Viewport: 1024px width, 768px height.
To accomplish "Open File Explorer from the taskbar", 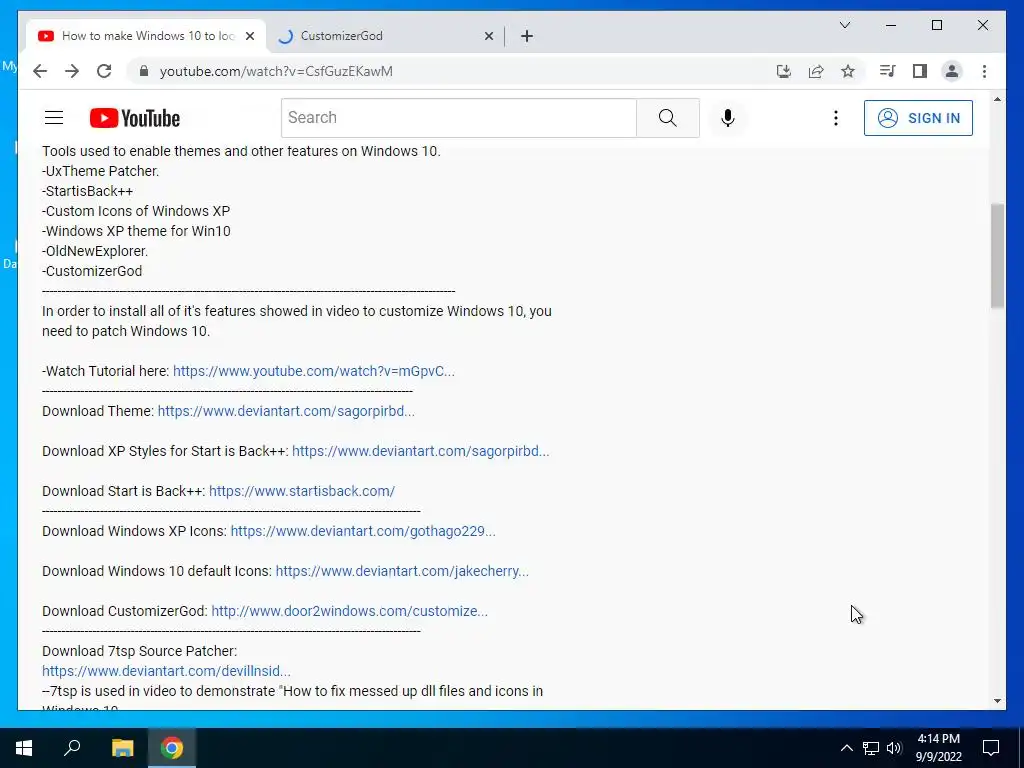I will point(122,748).
